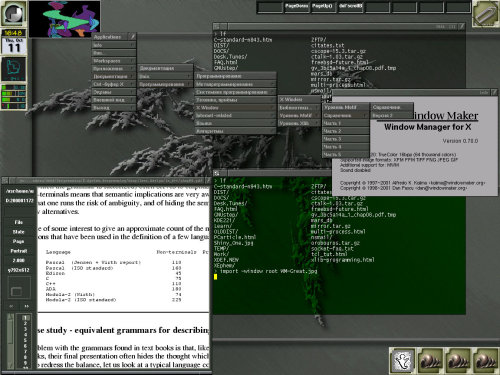The width and height of the screenshot is (500, 375).
Task: Click the Dan Pascu copyright line
Action: point(403,188)
